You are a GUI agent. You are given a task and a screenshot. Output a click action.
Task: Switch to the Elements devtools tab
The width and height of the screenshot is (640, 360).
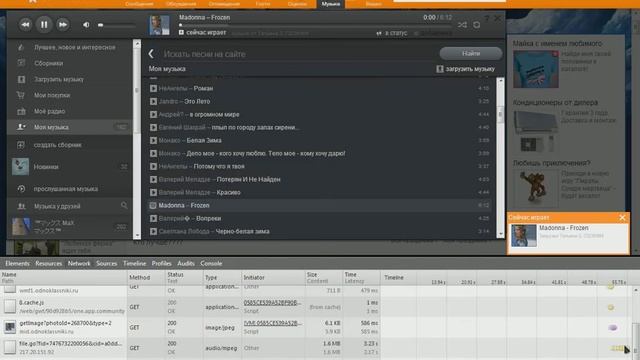point(17,263)
